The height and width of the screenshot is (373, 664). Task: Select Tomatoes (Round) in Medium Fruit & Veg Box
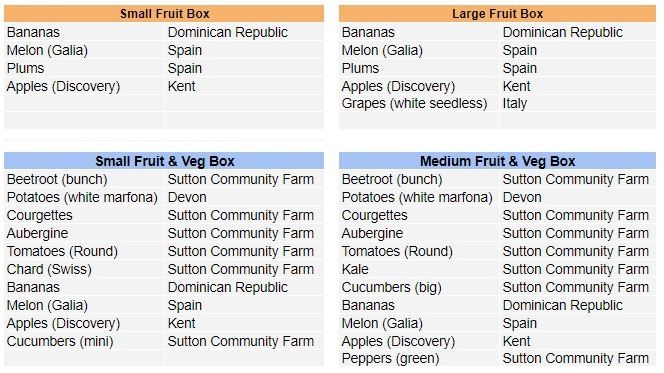tap(418, 251)
